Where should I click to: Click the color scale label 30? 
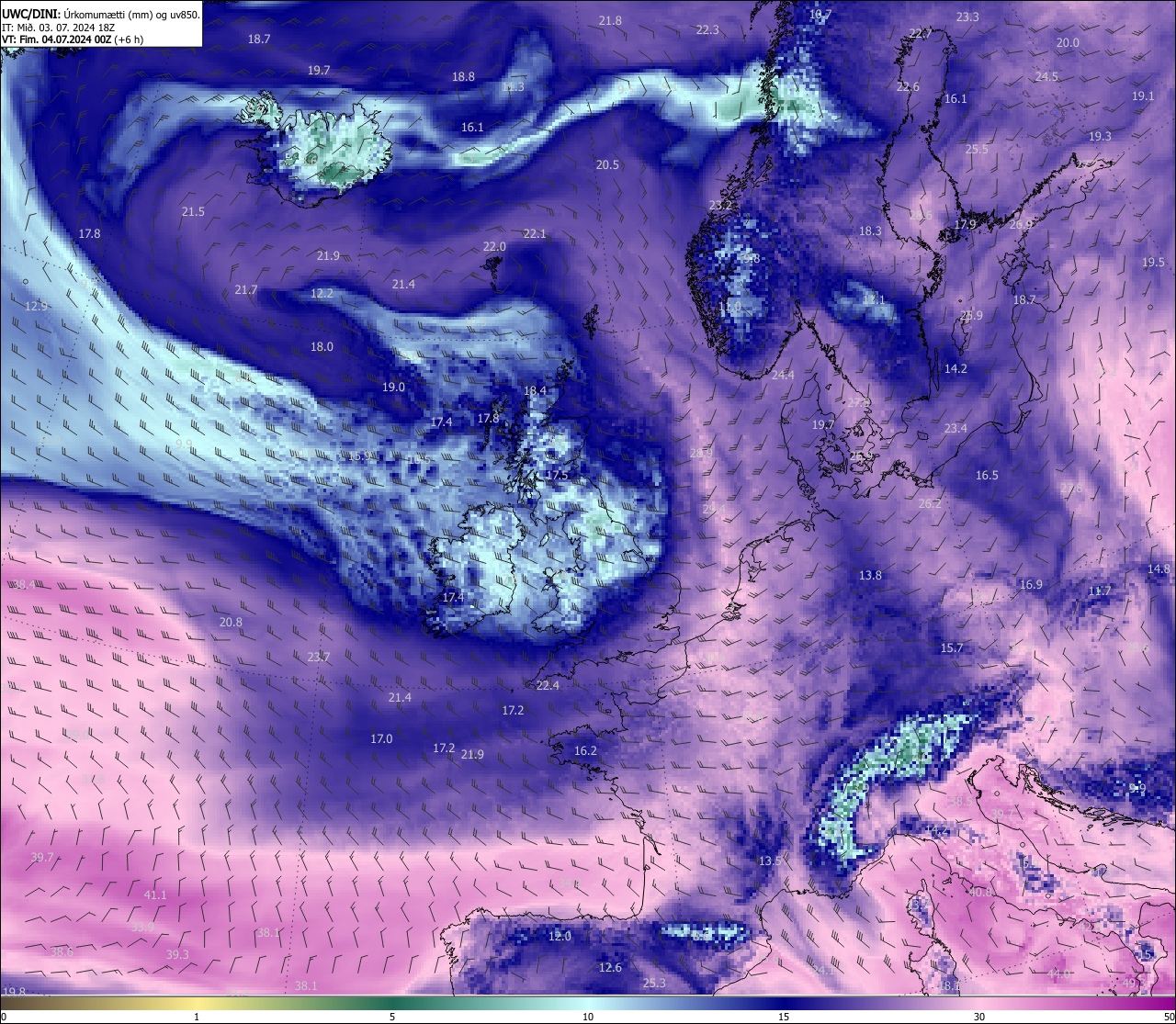tap(979, 1017)
